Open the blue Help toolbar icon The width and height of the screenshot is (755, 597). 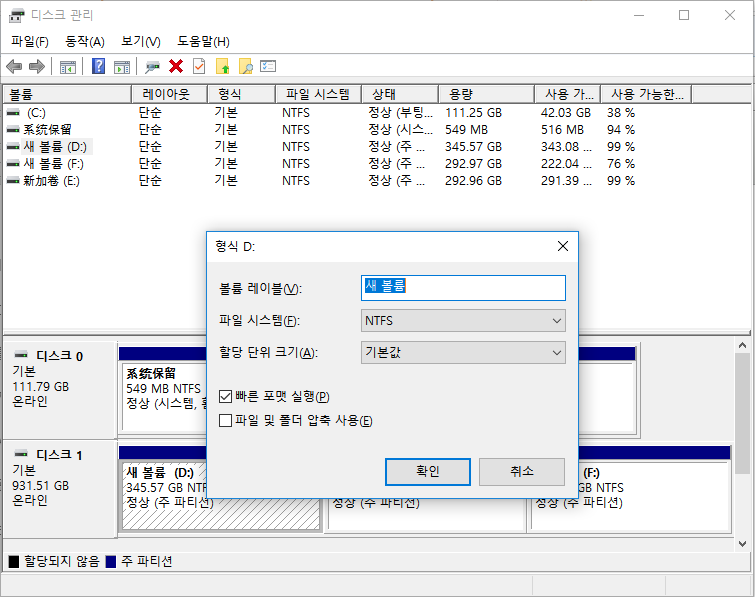98,66
